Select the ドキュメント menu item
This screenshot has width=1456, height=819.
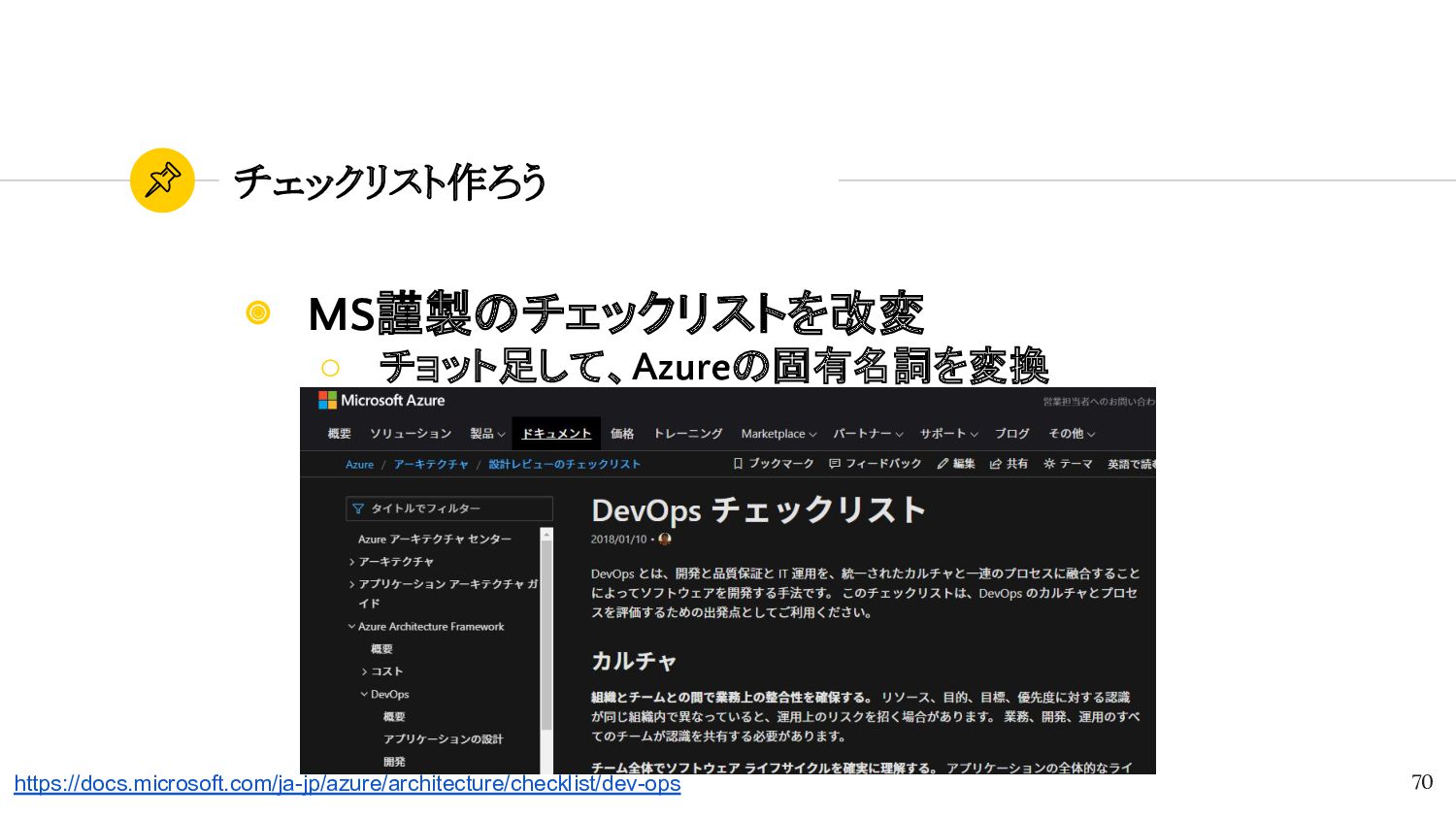pyautogui.click(x=556, y=434)
